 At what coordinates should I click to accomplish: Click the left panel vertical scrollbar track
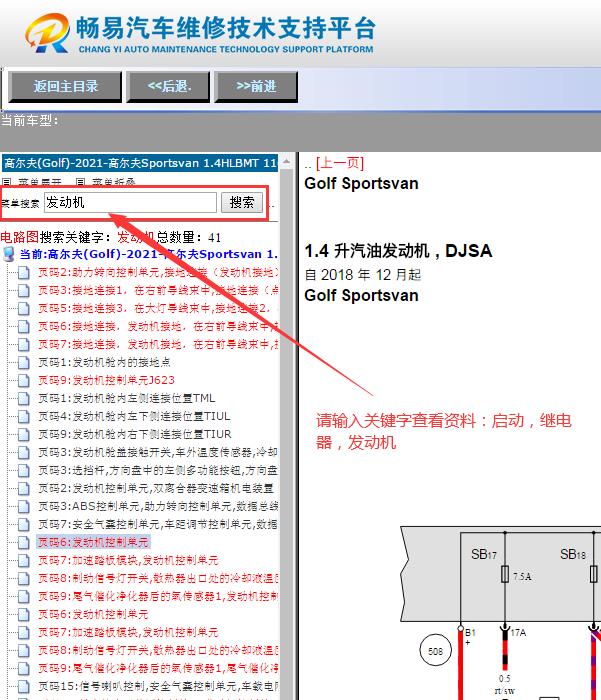tap(286, 429)
